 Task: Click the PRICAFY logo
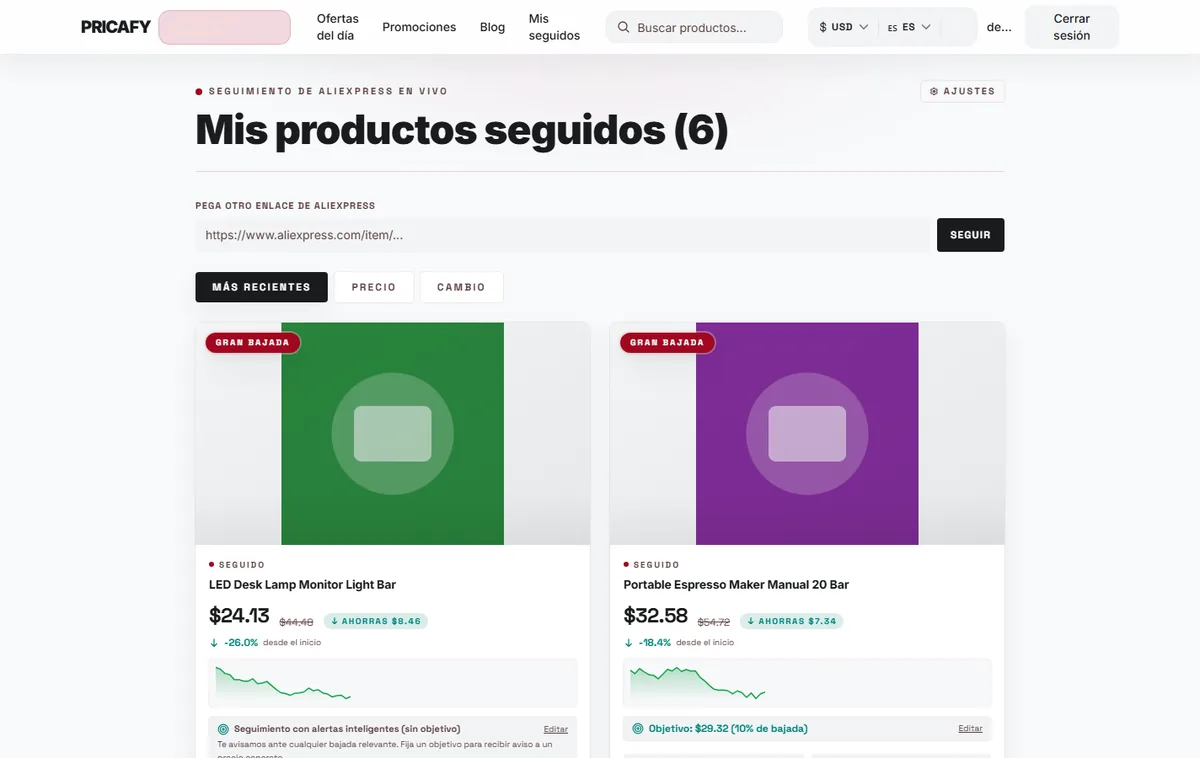click(x=116, y=27)
